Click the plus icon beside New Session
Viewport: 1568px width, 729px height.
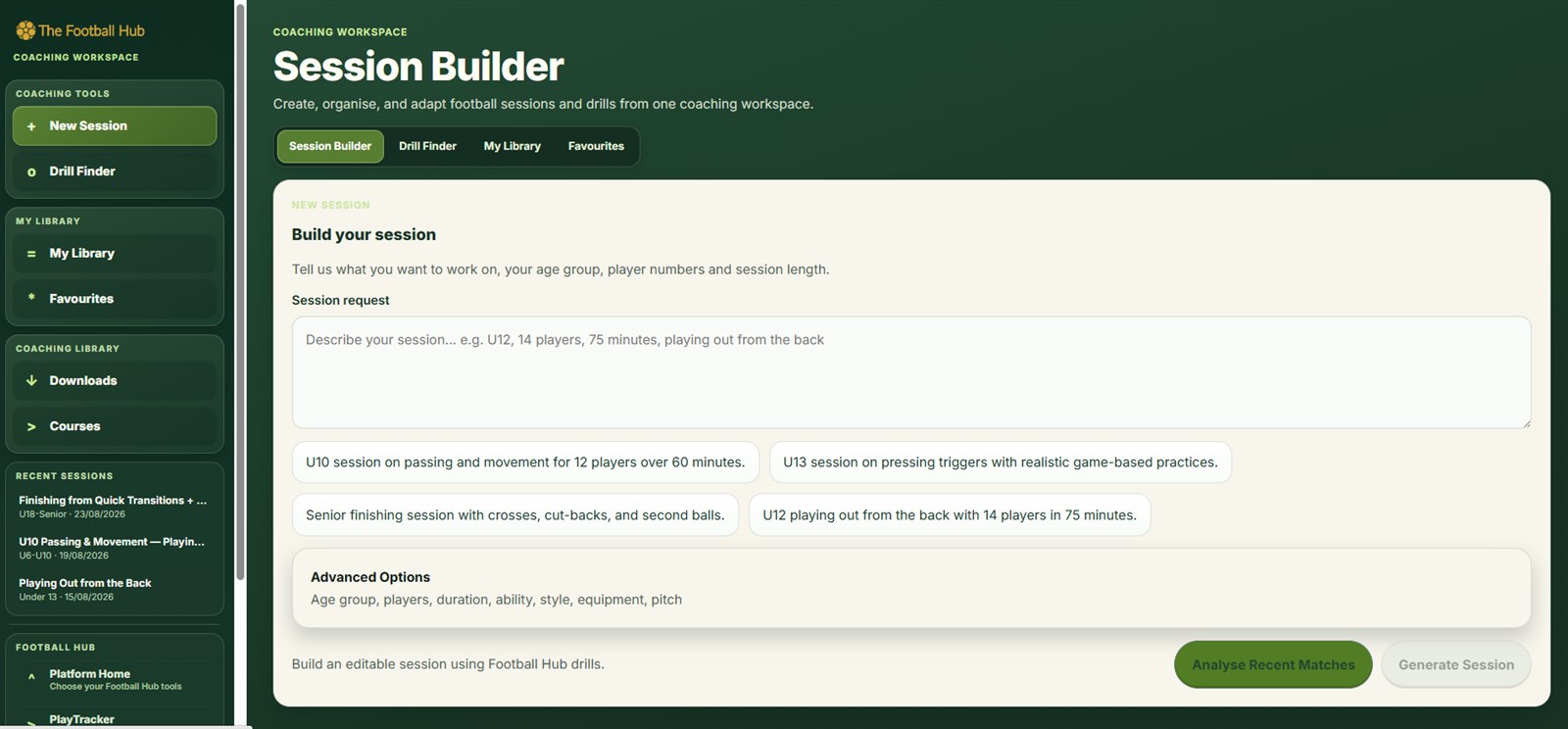31,126
